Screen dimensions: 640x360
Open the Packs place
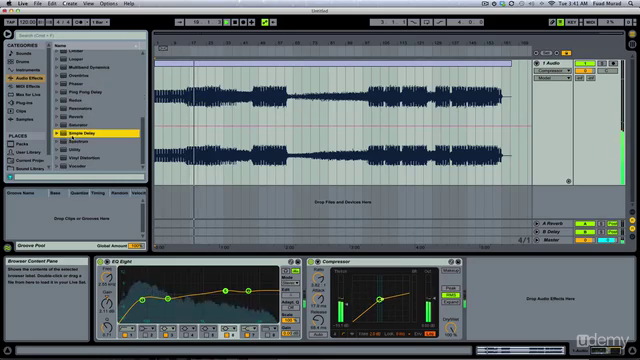point(22,144)
